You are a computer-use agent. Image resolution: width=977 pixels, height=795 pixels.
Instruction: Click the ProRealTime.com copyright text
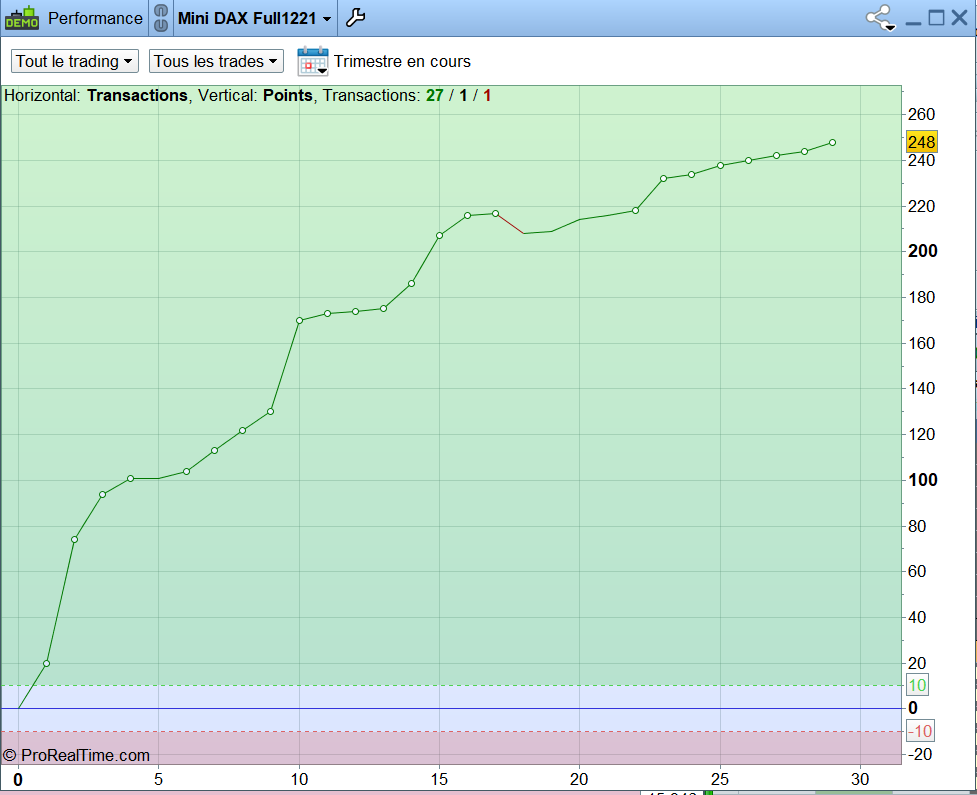click(76, 755)
